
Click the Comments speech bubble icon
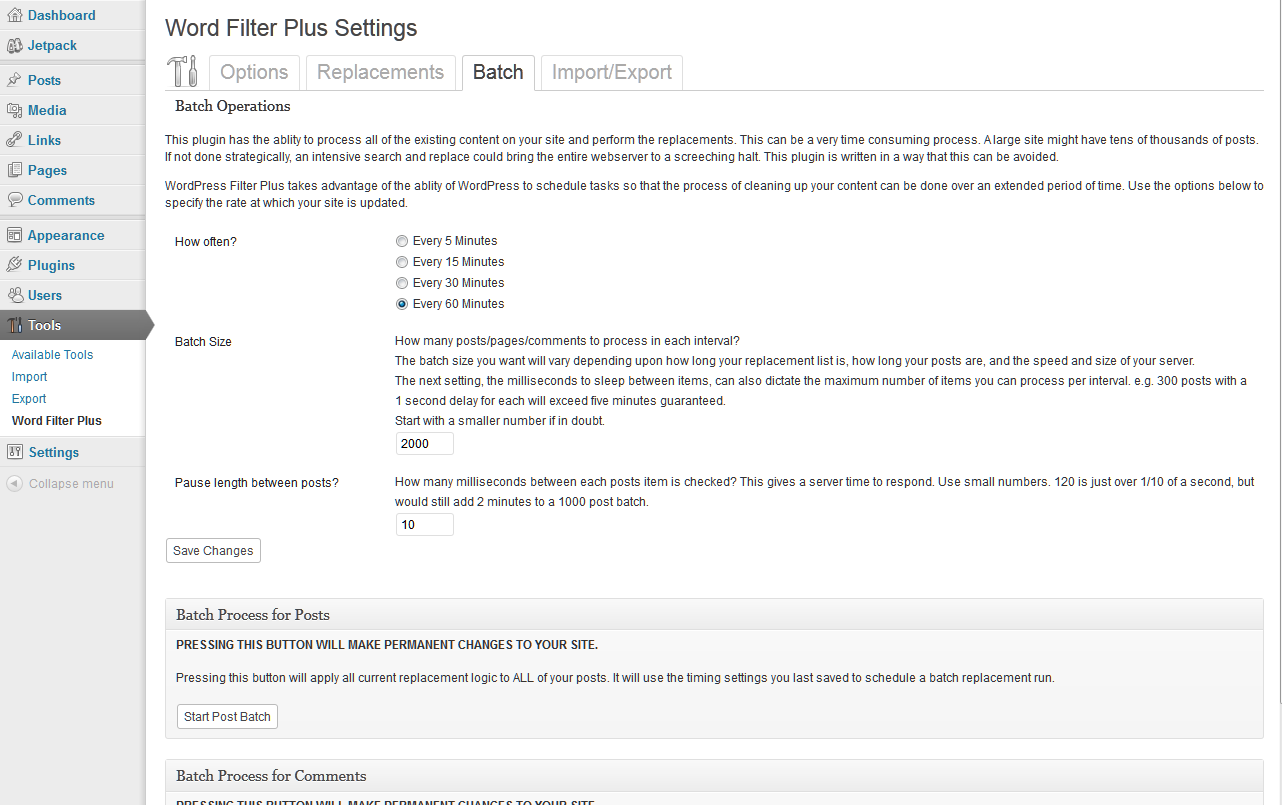coord(14,200)
